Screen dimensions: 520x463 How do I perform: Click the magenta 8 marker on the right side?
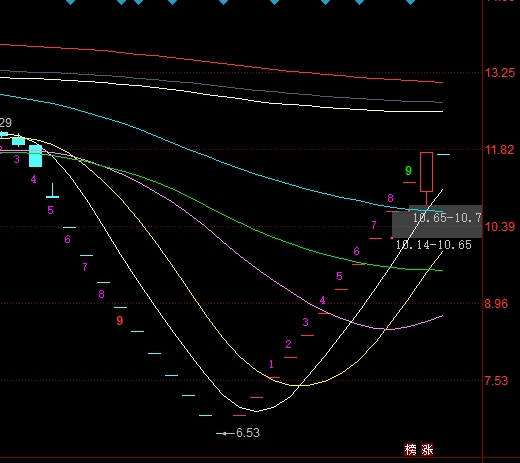(x=390, y=198)
